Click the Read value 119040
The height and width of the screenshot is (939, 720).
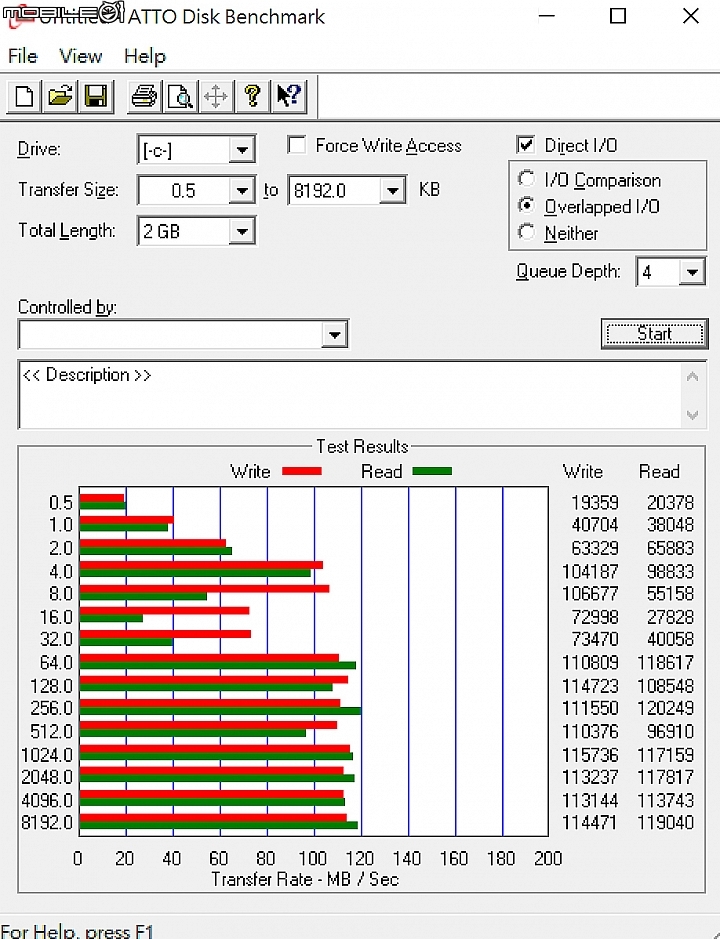pos(666,822)
